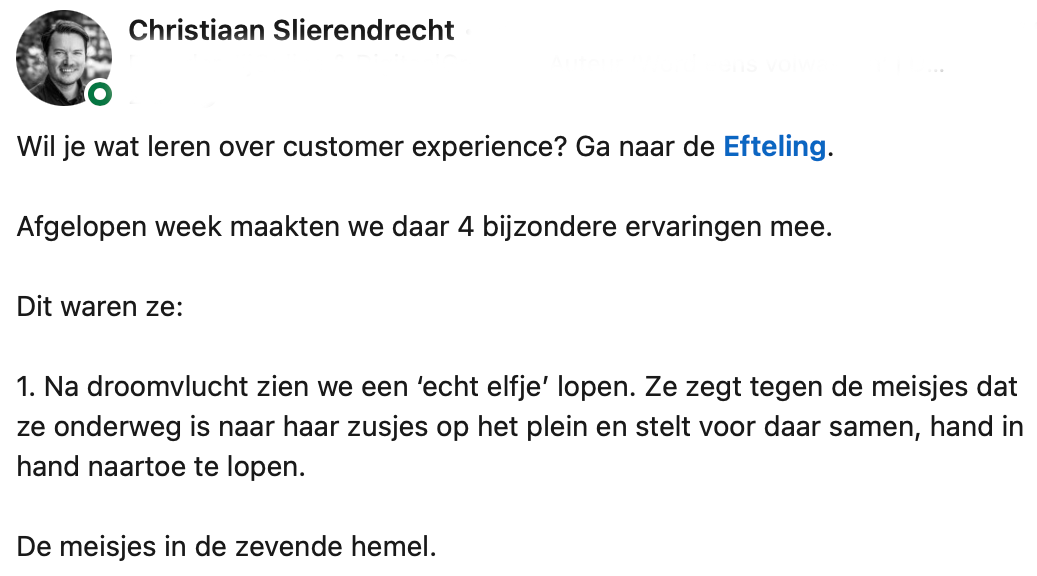
Task: Click the list number '1.' in the post
Action: [x=26, y=387]
